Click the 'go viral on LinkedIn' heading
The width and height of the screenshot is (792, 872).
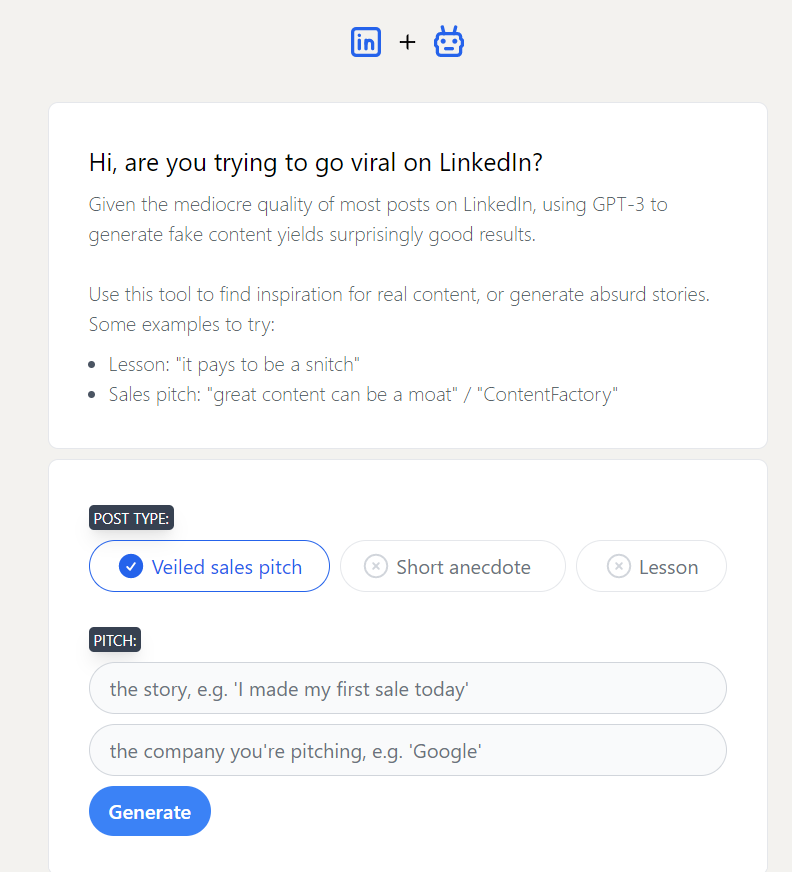(316, 163)
